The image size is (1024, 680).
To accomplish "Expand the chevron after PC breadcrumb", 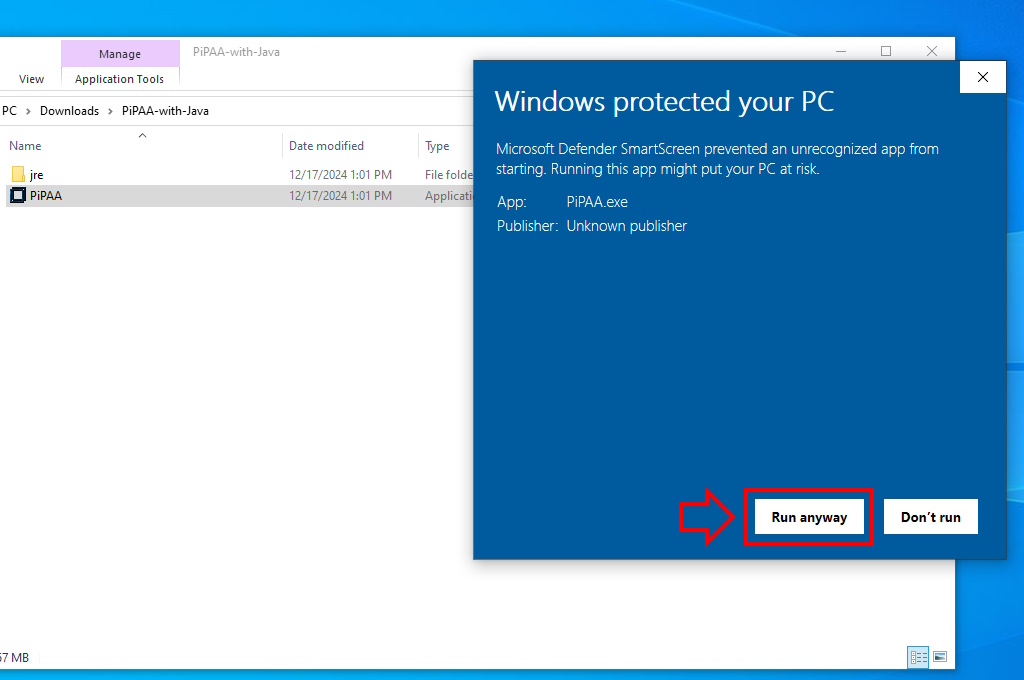I will pyautogui.click(x=28, y=112).
